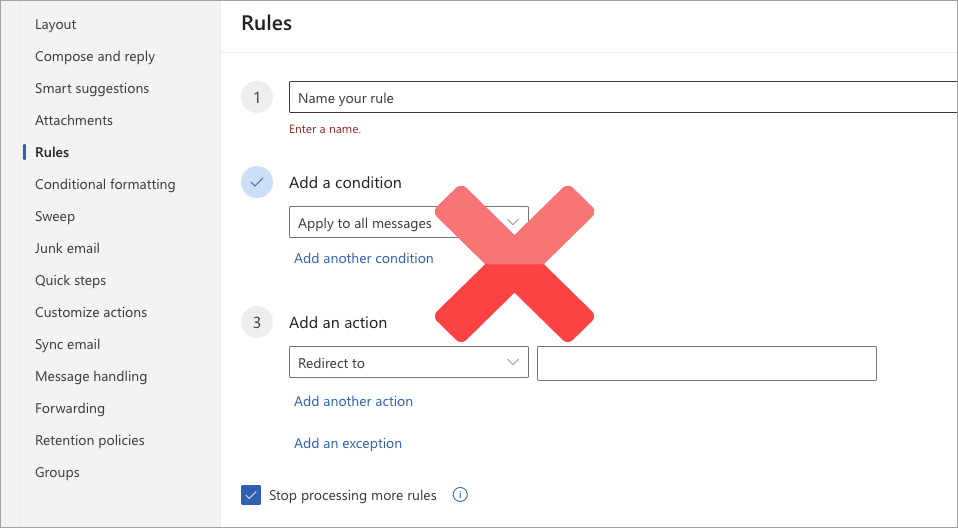The width and height of the screenshot is (958, 528).
Task: Switch to the Sweep settings page
Action: coord(55,216)
